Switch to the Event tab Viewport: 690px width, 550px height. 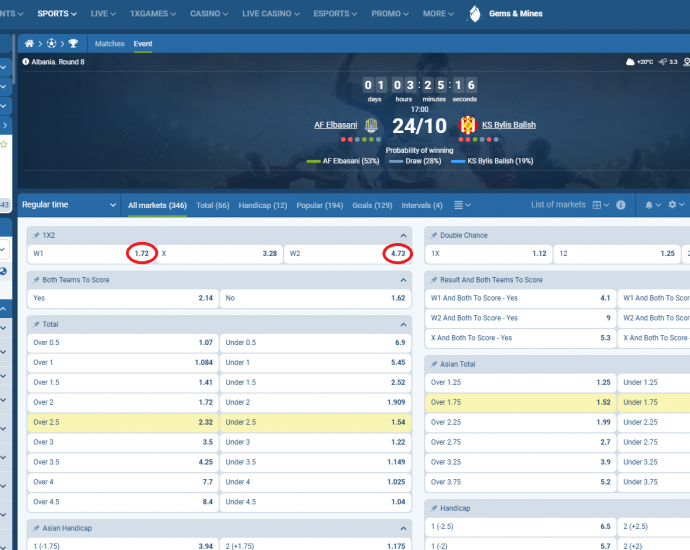pos(143,44)
